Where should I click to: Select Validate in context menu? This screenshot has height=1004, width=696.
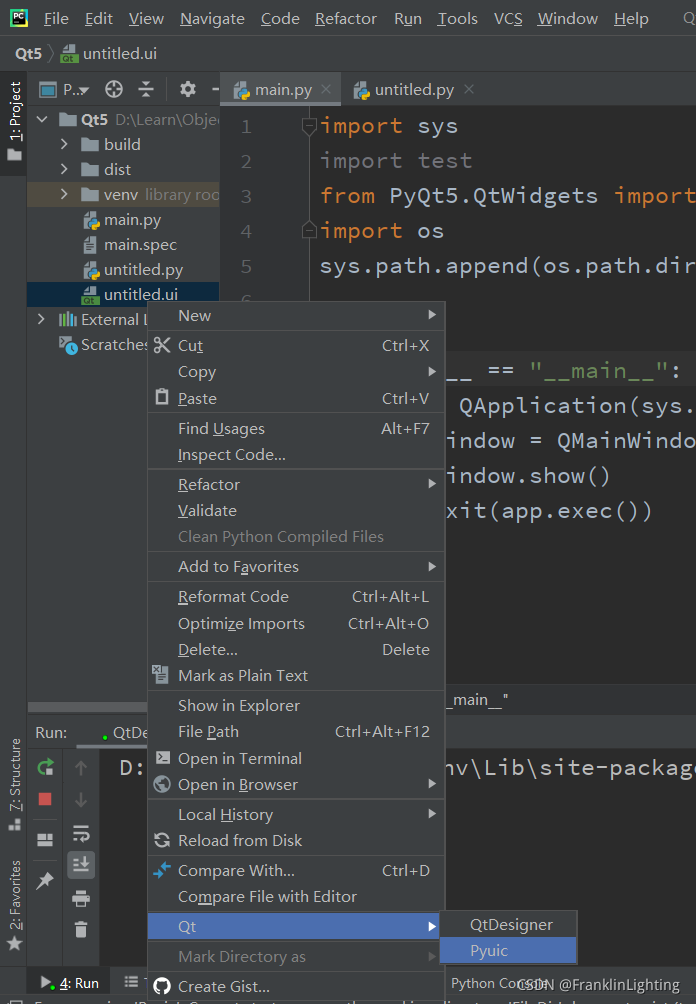tap(296, 511)
